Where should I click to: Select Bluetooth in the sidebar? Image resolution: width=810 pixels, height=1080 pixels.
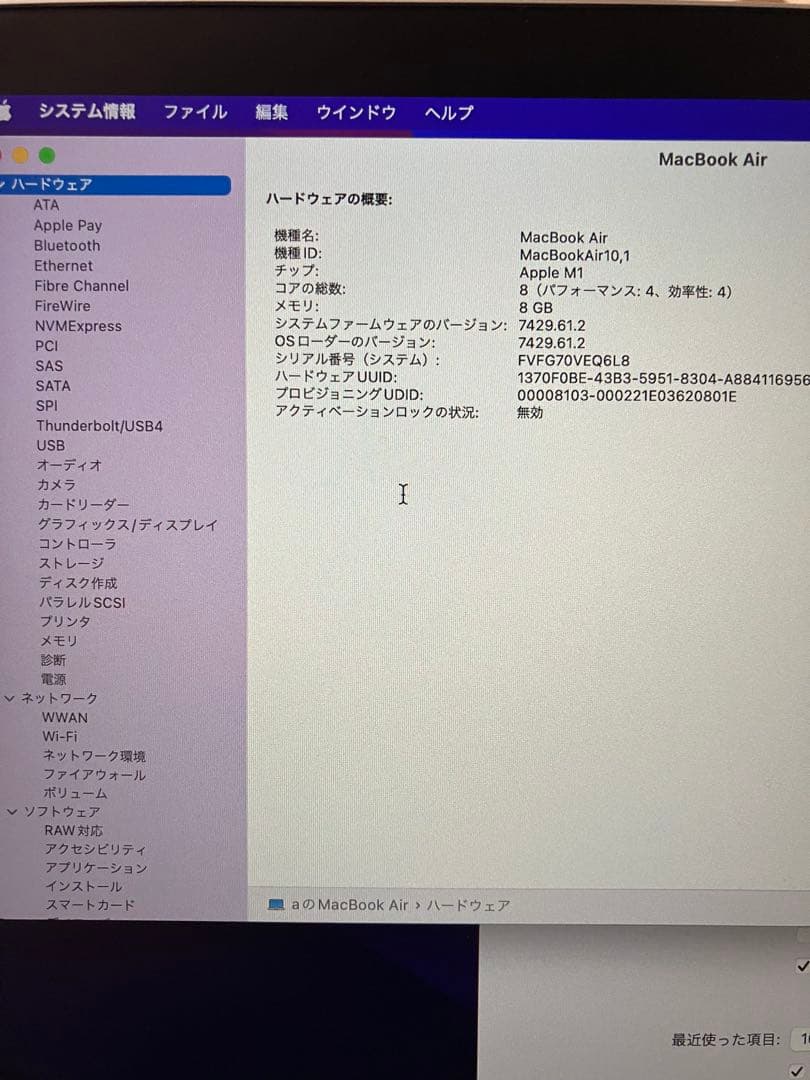[x=66, y=245]
